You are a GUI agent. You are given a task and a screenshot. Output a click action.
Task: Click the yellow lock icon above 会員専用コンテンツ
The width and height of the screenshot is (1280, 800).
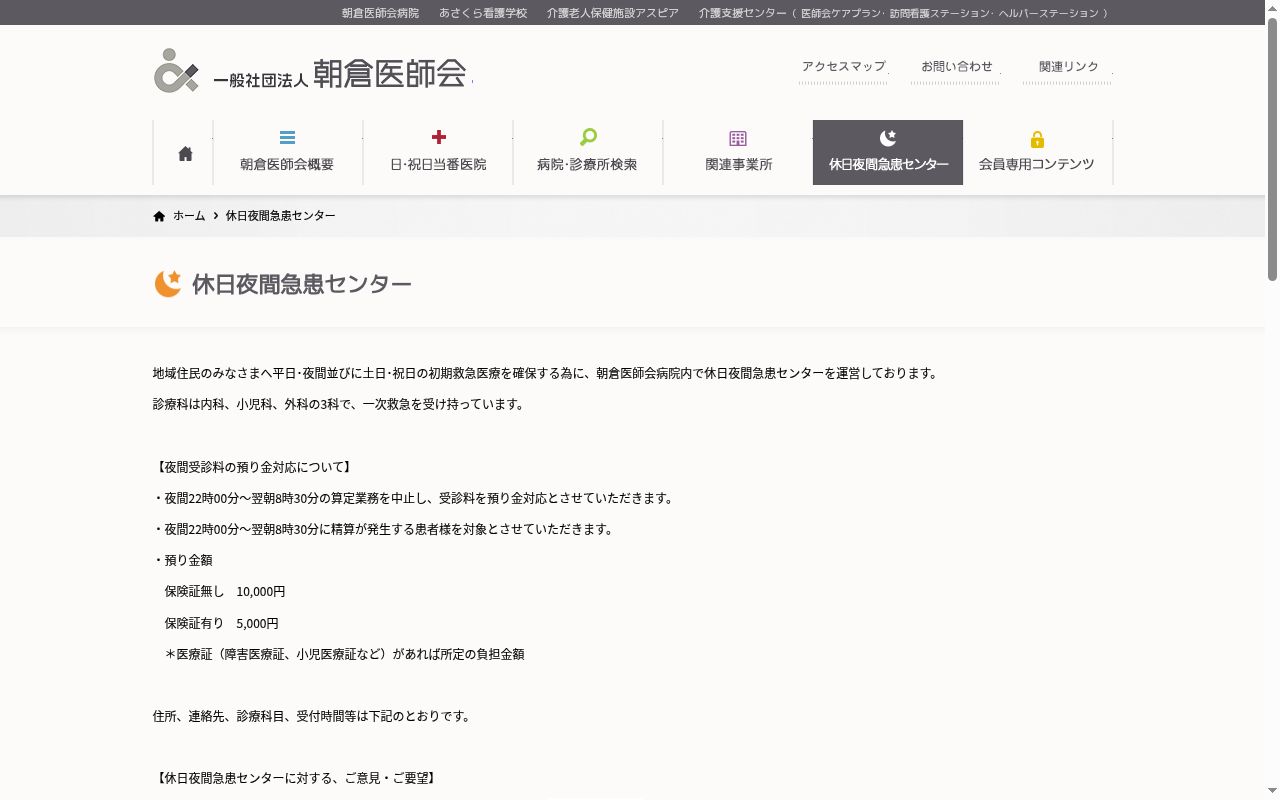(1037, 139)
